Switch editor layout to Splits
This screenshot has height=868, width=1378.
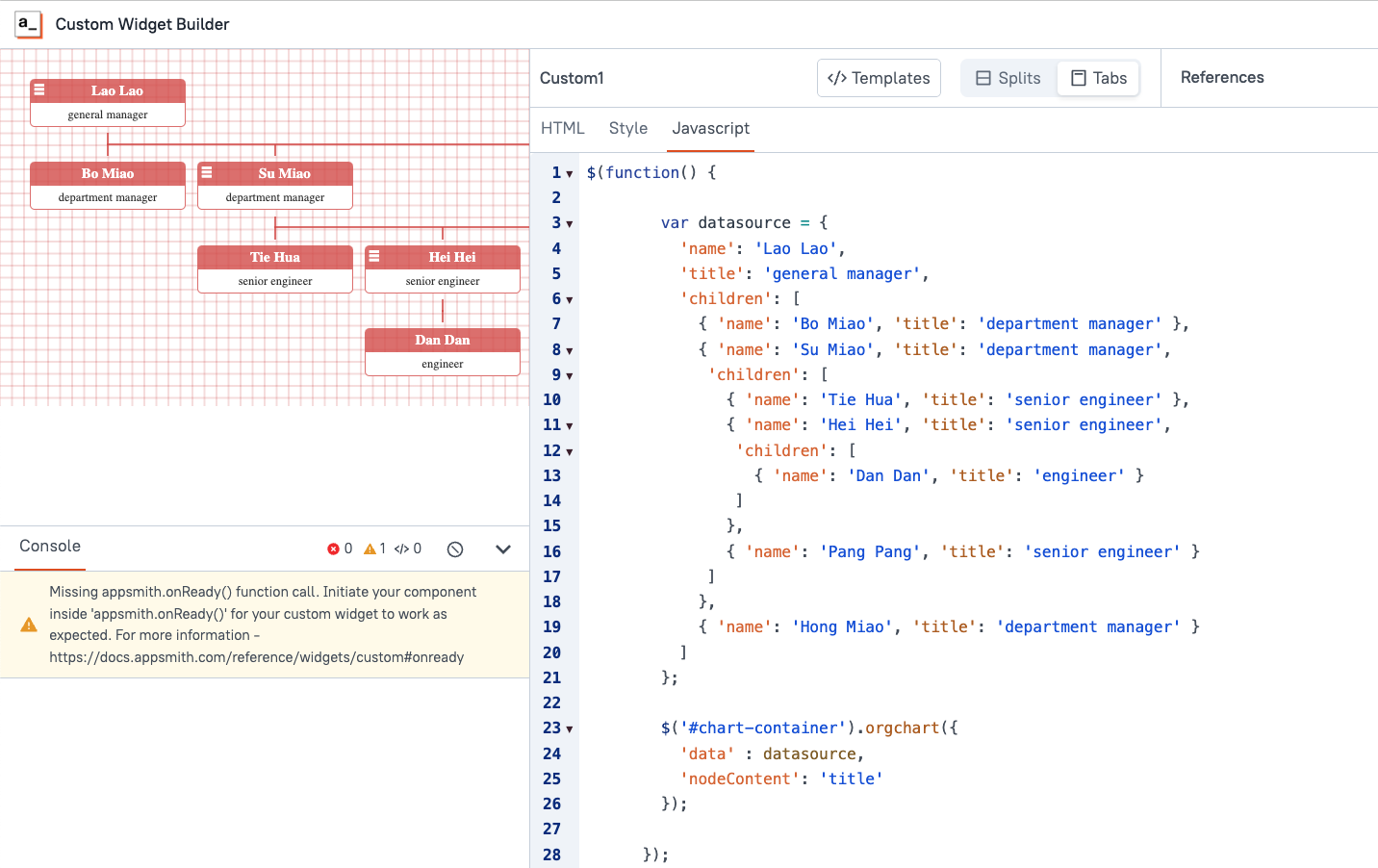pyautogui.click(x=1008, y=78)
